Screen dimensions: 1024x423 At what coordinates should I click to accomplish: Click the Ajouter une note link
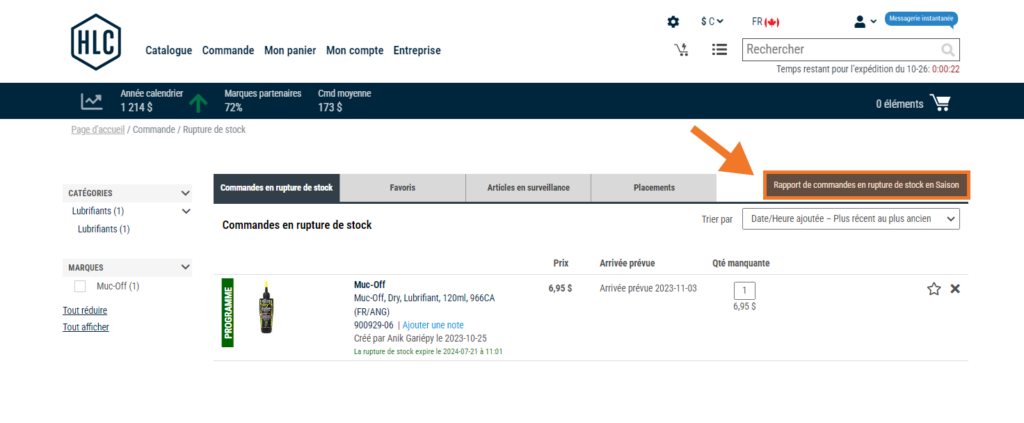point(433,325)
